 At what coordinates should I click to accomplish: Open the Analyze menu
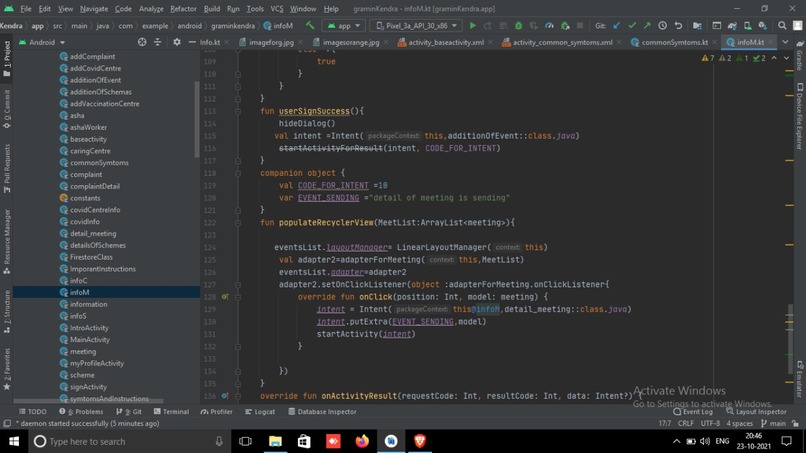(151, 9)
